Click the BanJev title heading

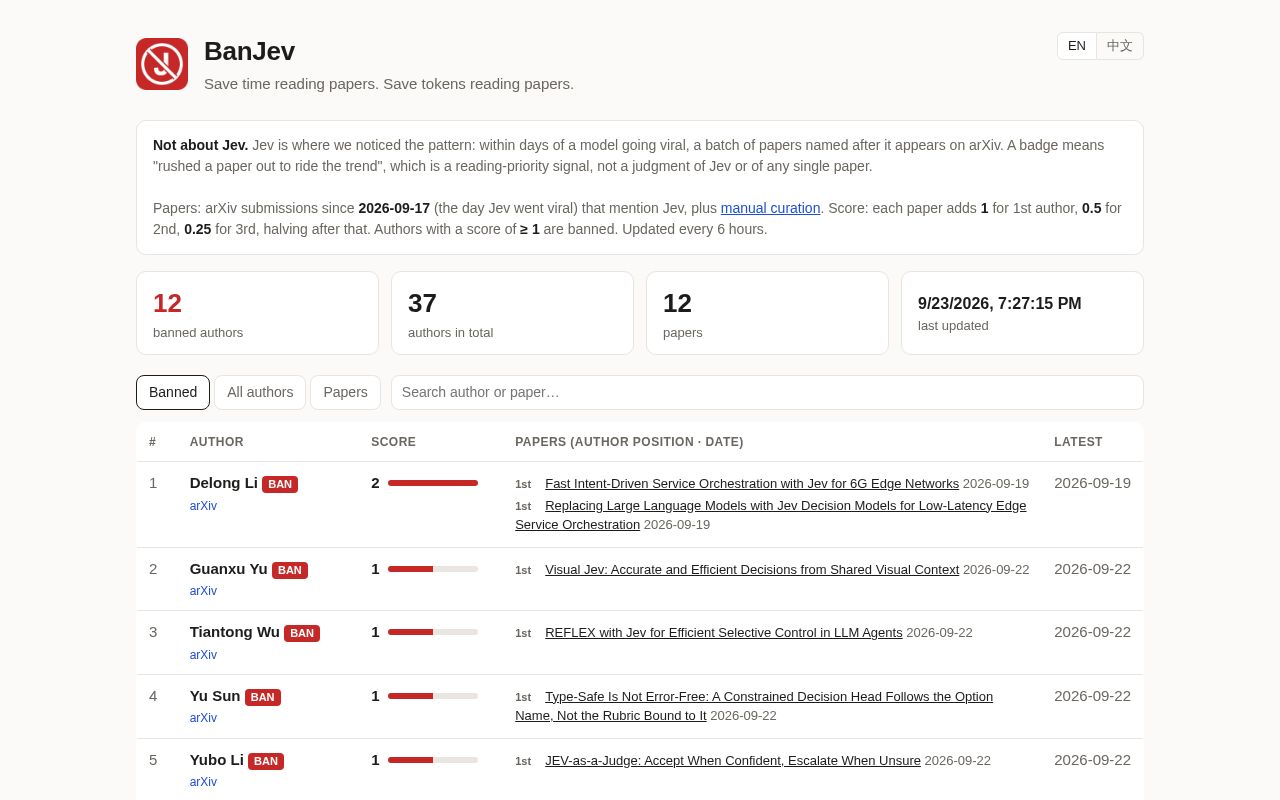coord(250,51)
